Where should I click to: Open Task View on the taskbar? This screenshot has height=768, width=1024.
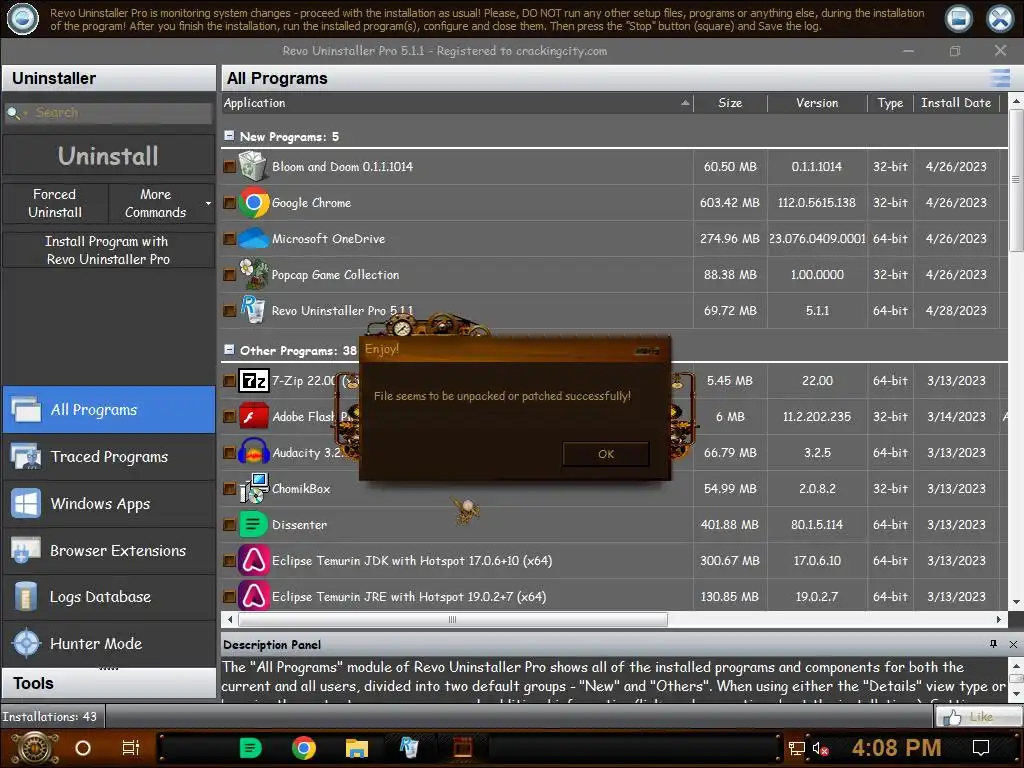pyautogui.click(x=131, y=748)
